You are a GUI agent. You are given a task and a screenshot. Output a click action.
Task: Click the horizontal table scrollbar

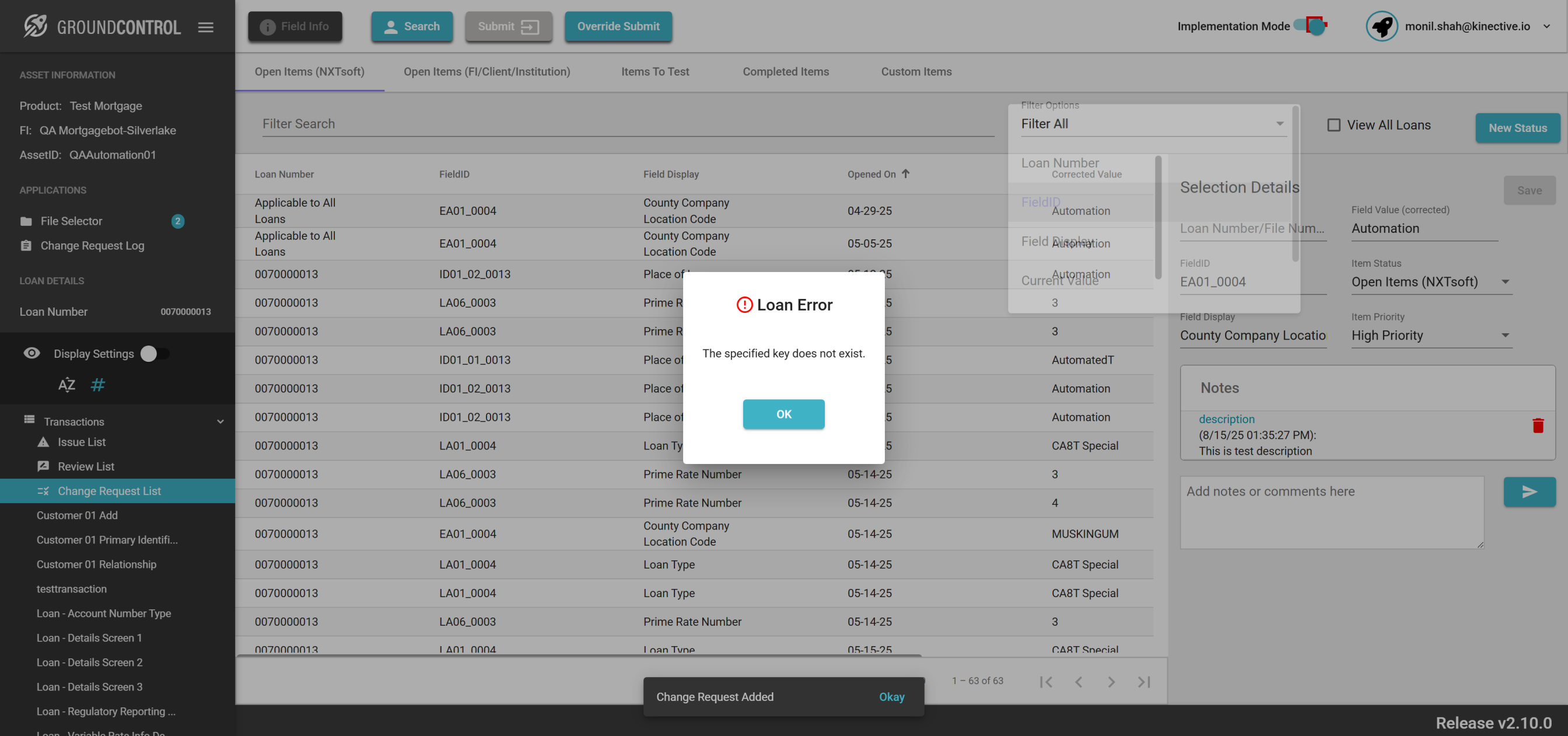click(x=578, y=655)
